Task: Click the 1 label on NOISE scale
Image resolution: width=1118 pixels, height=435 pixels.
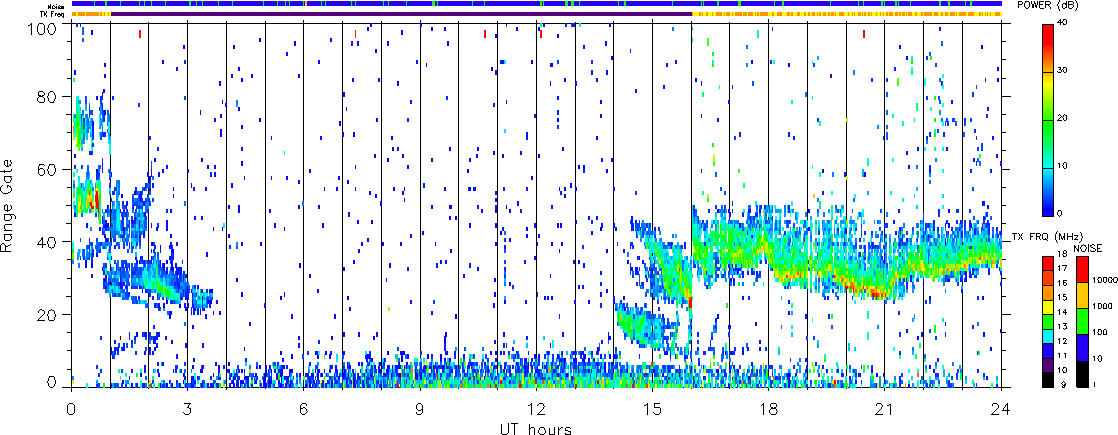Action: click(1094, 384)
